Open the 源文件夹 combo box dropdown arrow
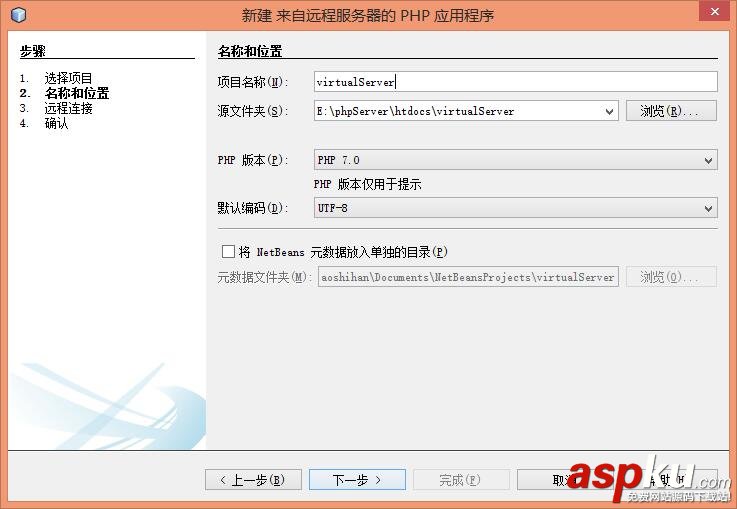Screen dimensions: 737x509 609,111
